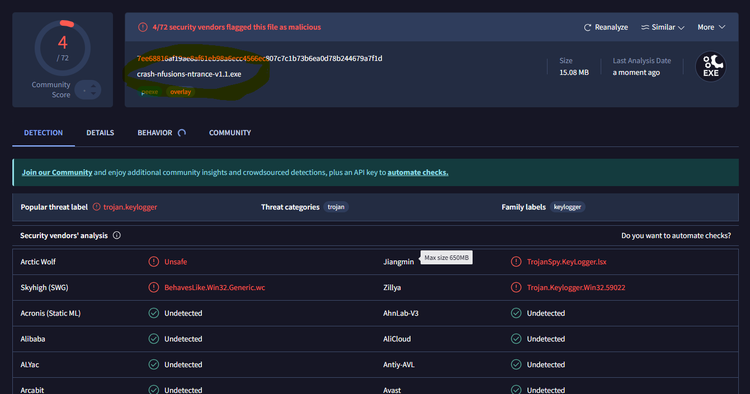Open the DETAILS tab
This screenshot has width=750, height=394.
pos(100,132)
